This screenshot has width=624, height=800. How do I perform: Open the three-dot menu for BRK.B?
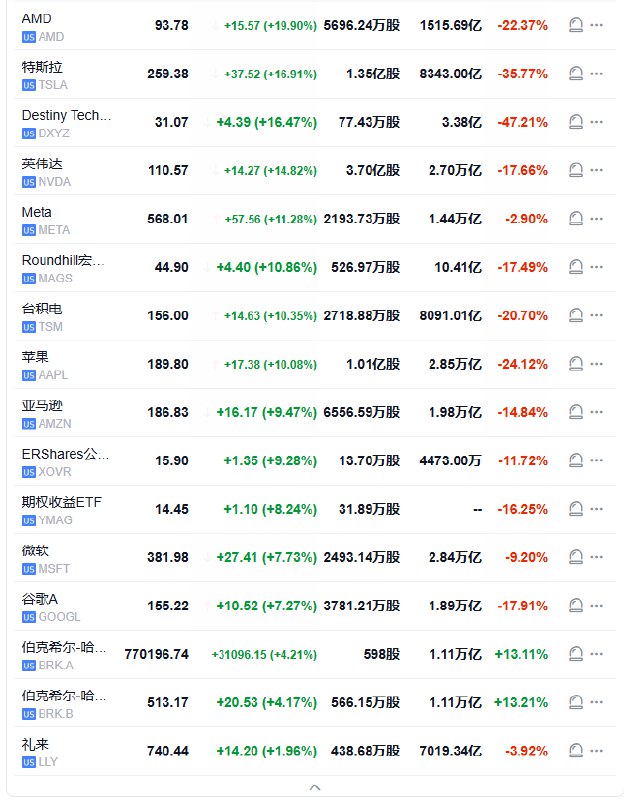point(596,702)
